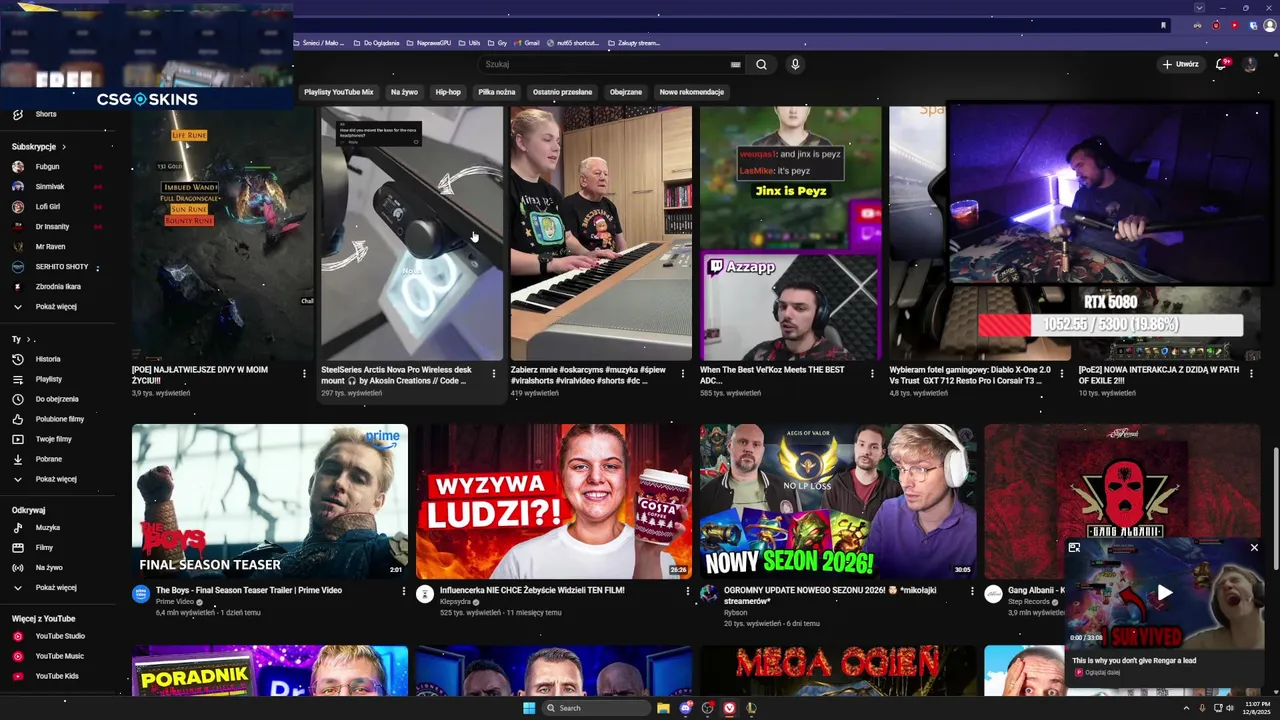Open the Do obejrzenia list
Viewport: 1280px width, 720px height.
[x=57, y=399]
